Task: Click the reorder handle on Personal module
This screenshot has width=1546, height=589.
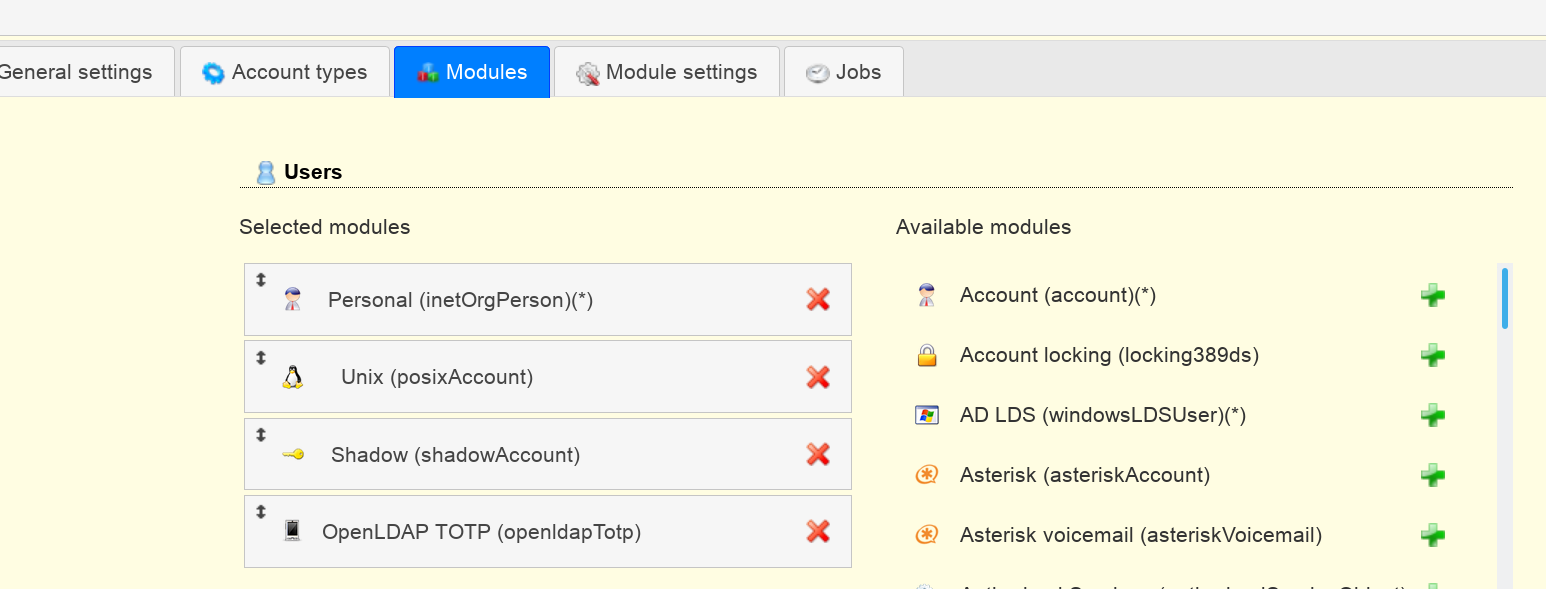Action: [x=261, y=280]
